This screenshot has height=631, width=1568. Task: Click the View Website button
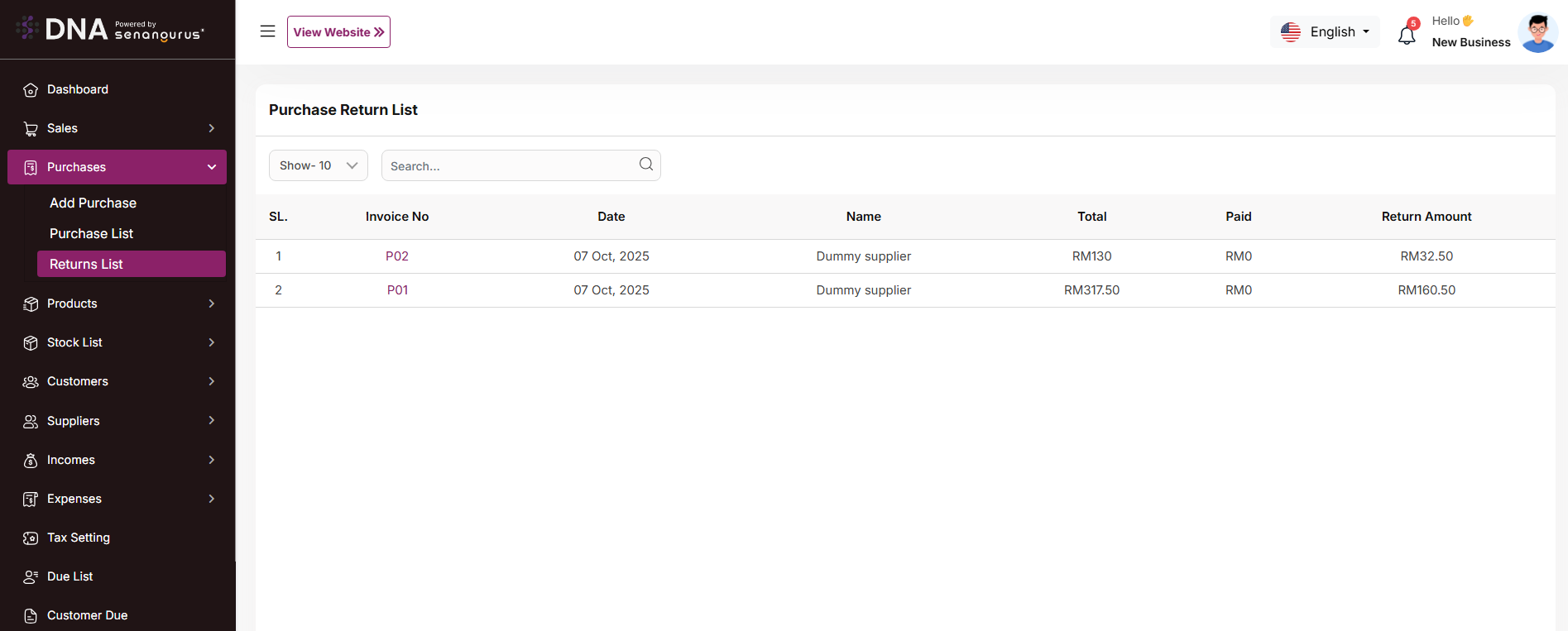[x=338, y=32]
